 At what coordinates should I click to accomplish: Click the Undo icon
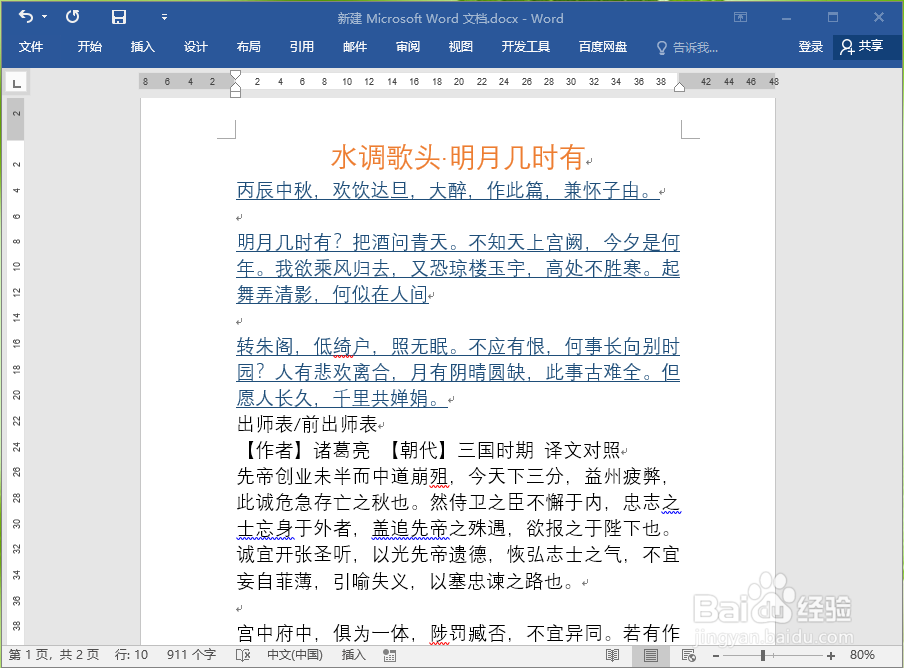pyautogui.click(x=27, y=15)
